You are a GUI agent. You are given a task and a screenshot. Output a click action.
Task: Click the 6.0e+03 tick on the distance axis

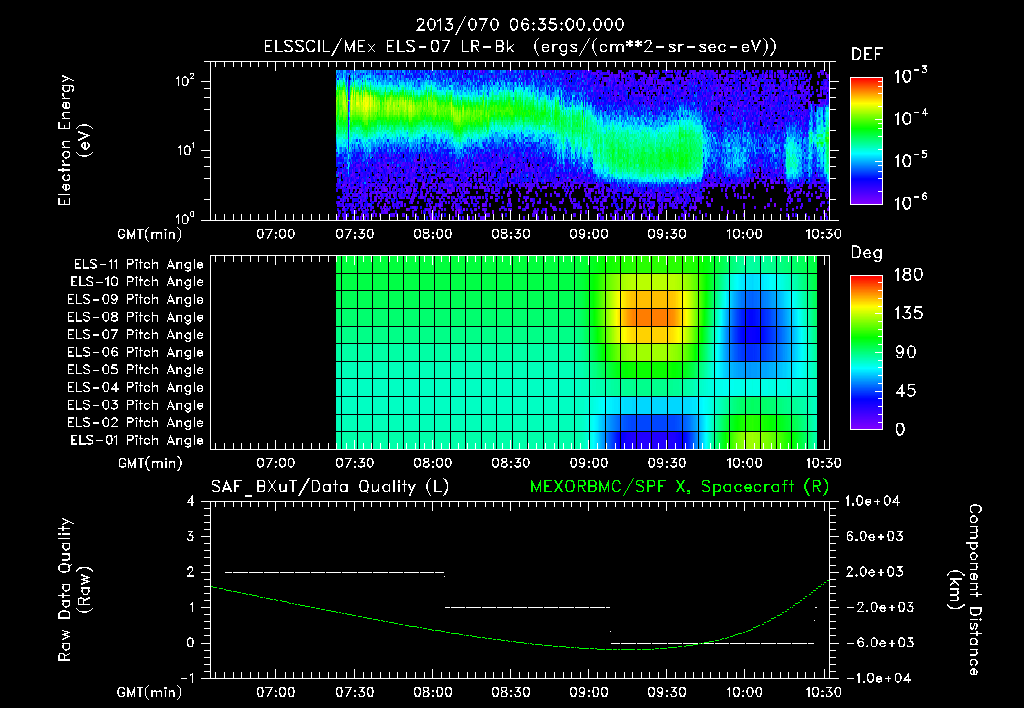click(875, 536)
